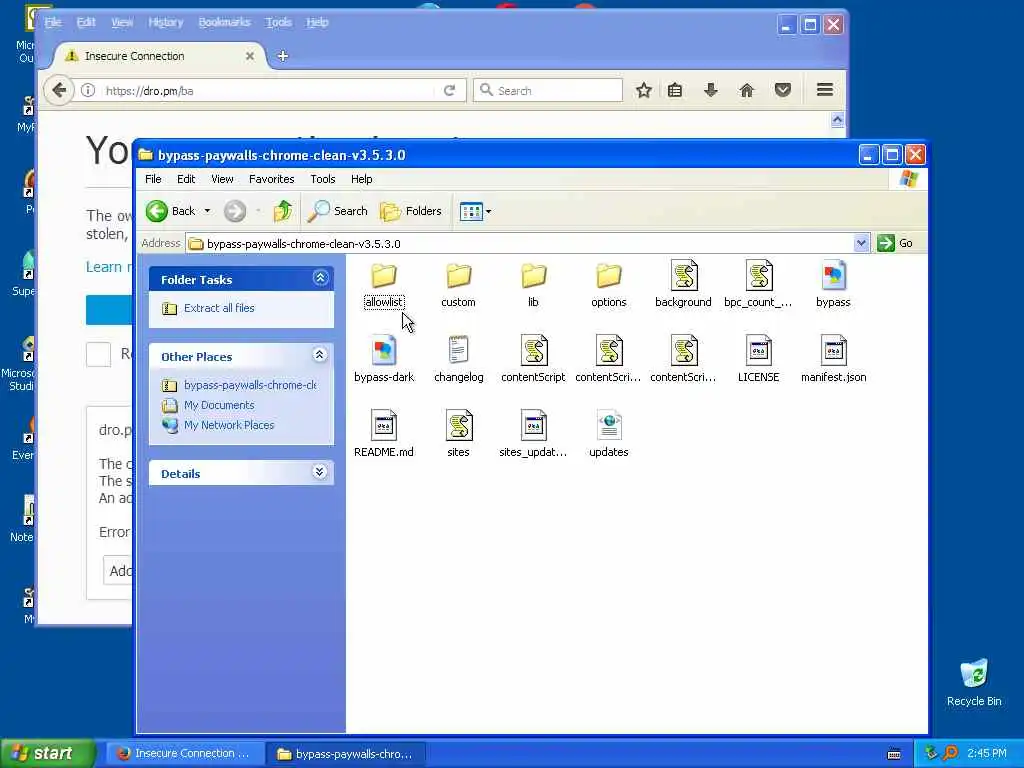This screenshot has height=768, width=1024.
Task: Select the bypass-dark image file
Action: [x=384, y=359]
